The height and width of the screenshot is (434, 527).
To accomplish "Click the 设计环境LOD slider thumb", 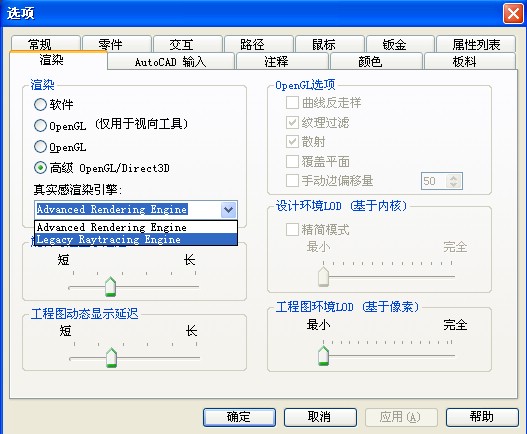I will [323, 276].
